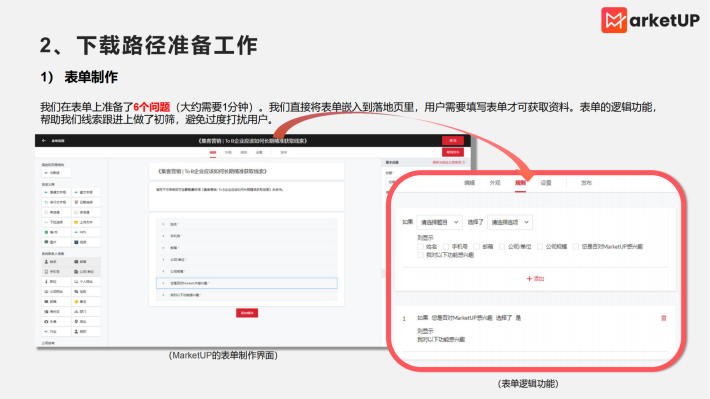Viewport: 710px width, 399px height.
Task: Add the 姓名 person-icon contact field
Action: [56, 262]
